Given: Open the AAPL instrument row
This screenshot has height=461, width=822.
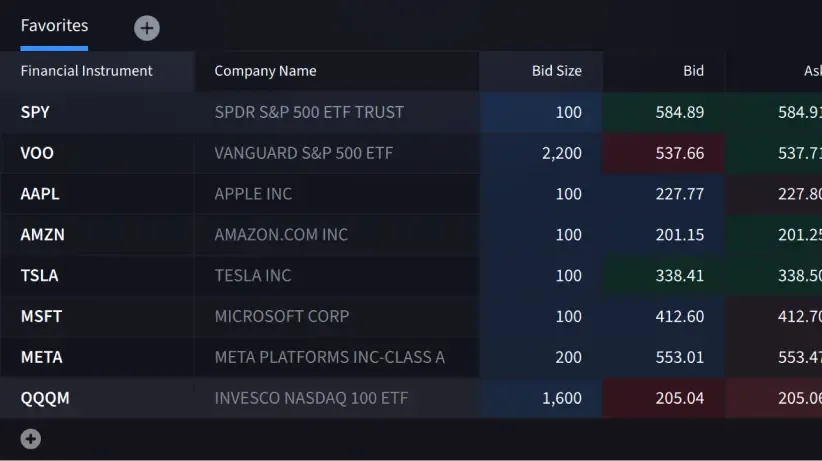Looking at the screenshot, I should (x=40, y=194).
